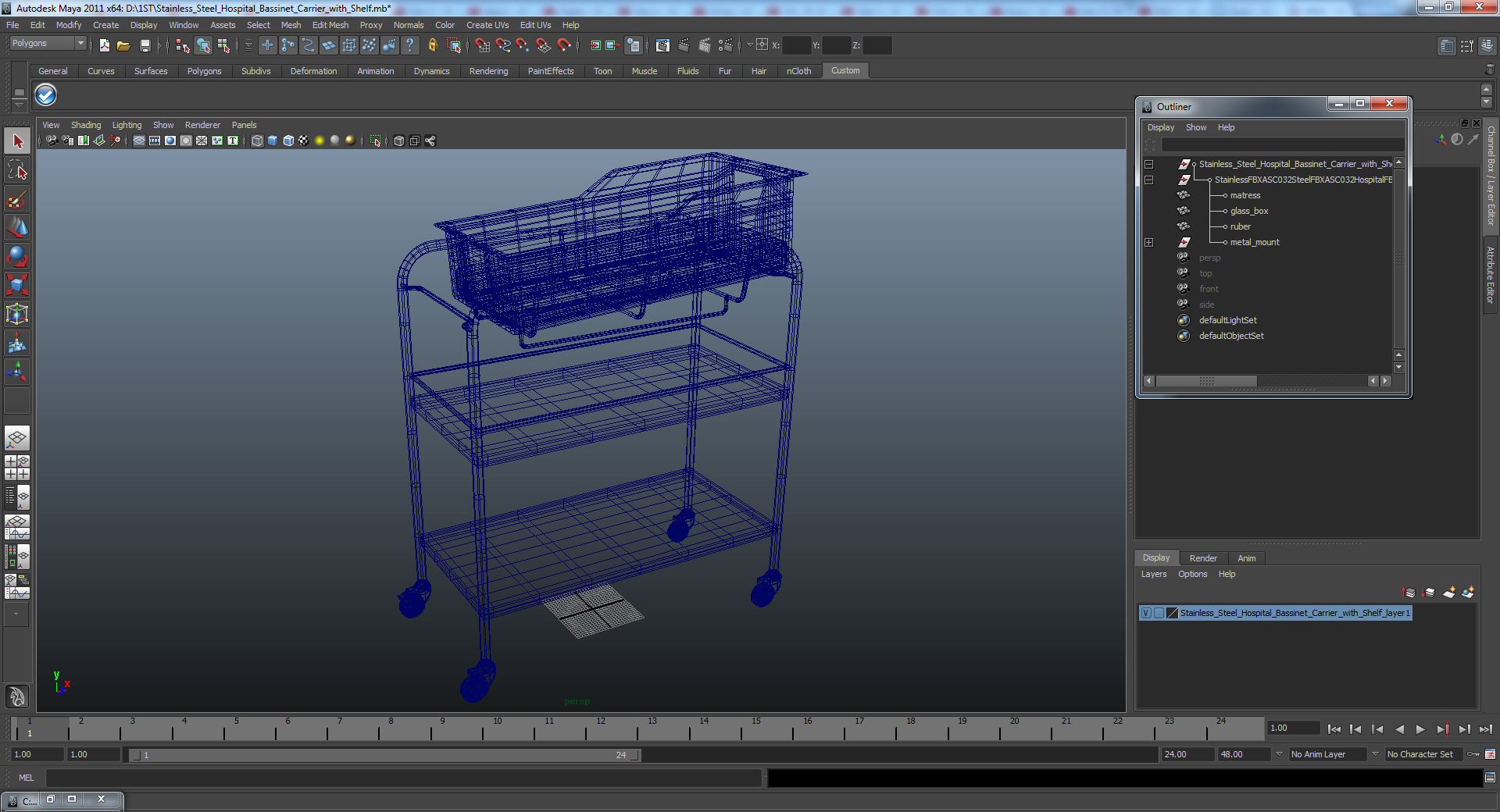Image resolution: width=1500 pixels, height=812 pixels.
Task: Switch viewport to smooth shaded cube
Action: pos(273,141)
